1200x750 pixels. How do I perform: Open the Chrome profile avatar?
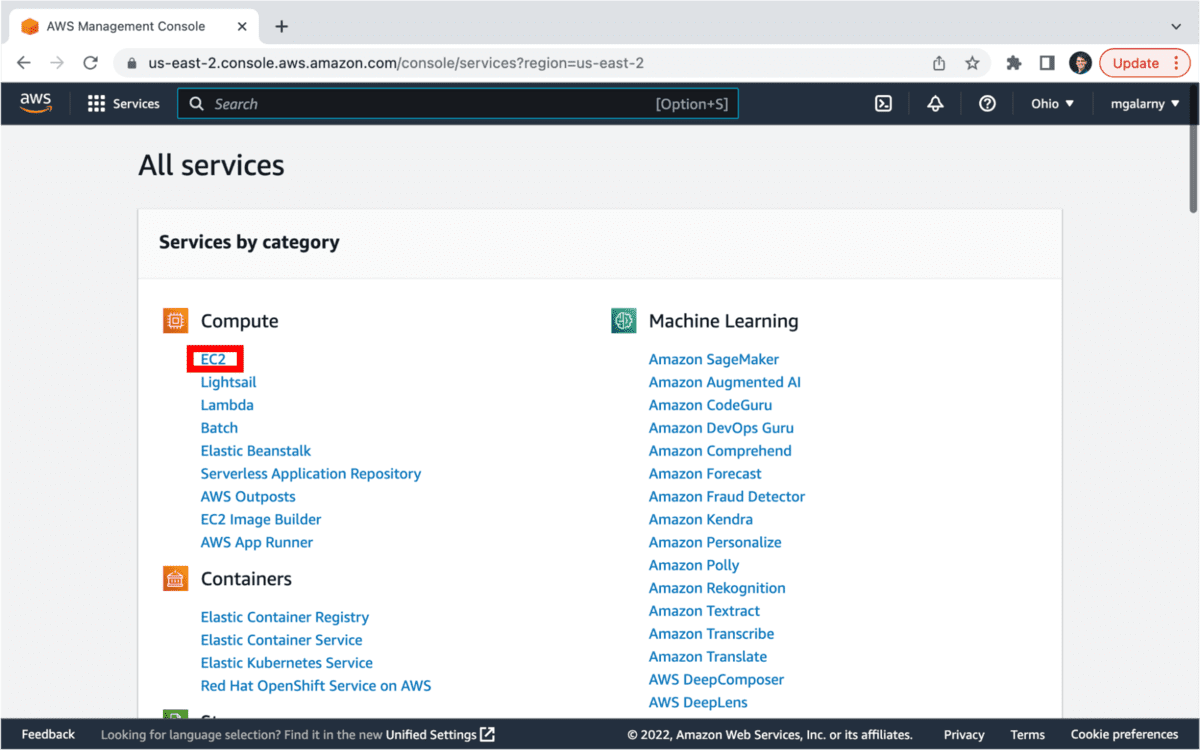(1080, 63)
